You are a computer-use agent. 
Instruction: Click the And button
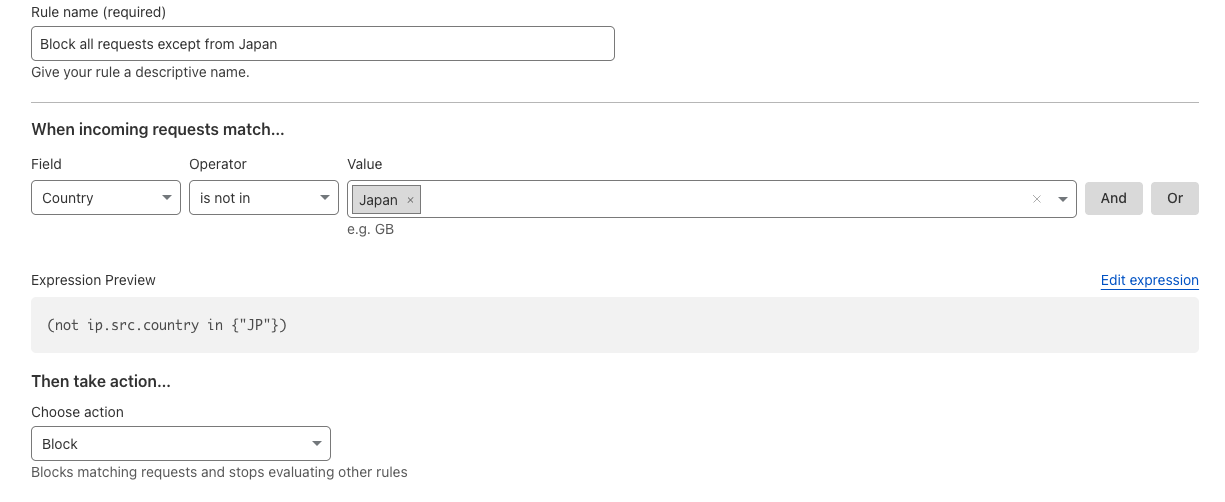(1114, 198)
